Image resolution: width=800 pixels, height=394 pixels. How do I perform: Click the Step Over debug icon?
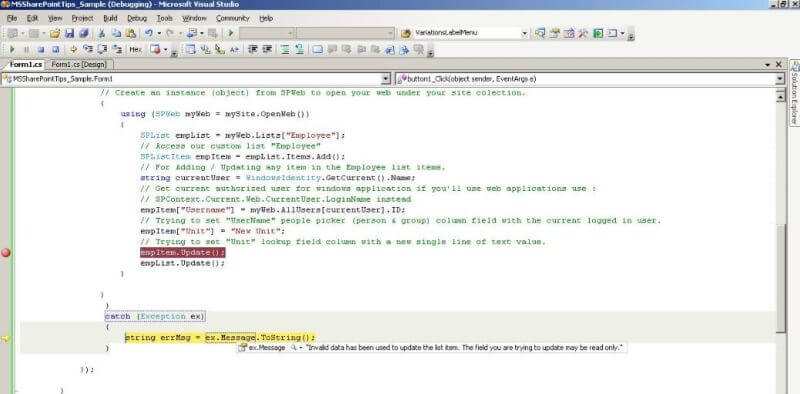[x=102, y=50]
